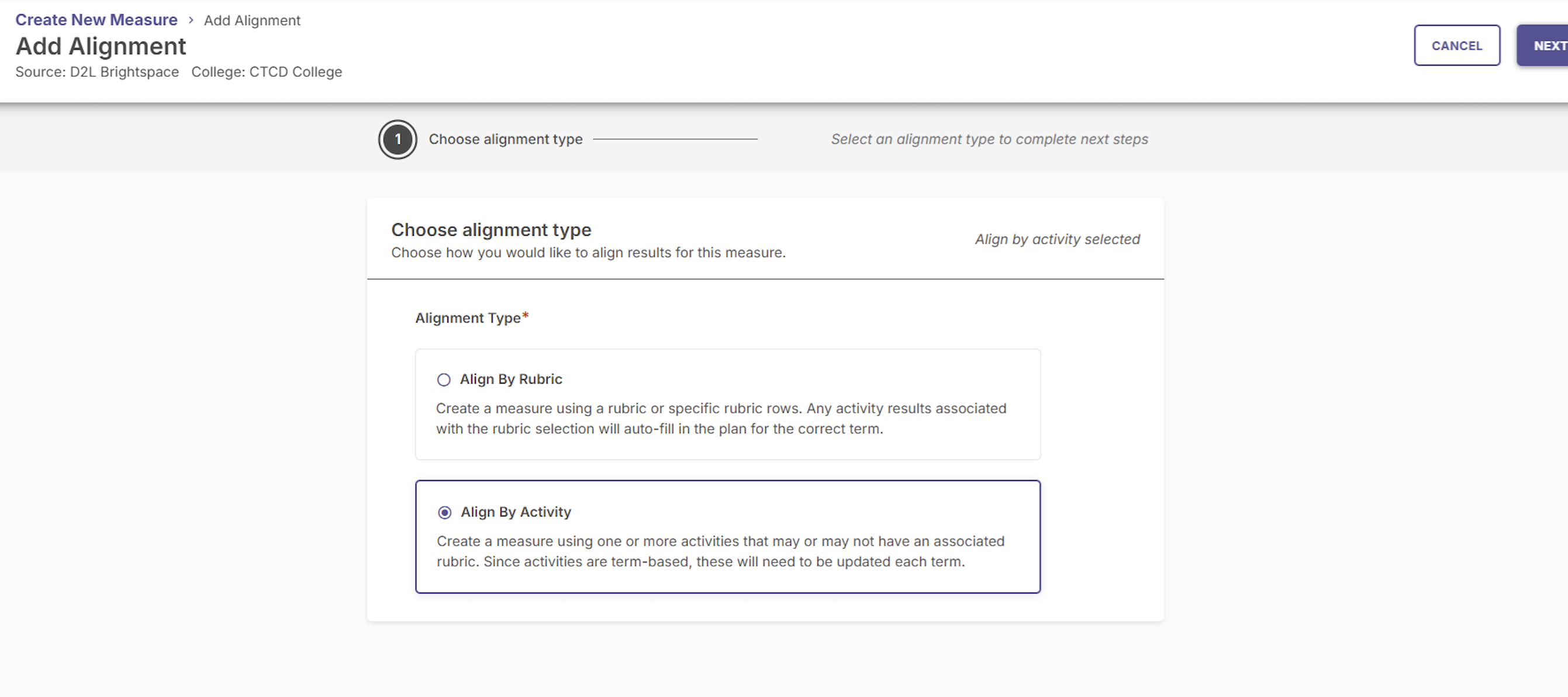Click the Align By Rubric description paragraph
The image size is (1568, 697).
click(721, 418)
